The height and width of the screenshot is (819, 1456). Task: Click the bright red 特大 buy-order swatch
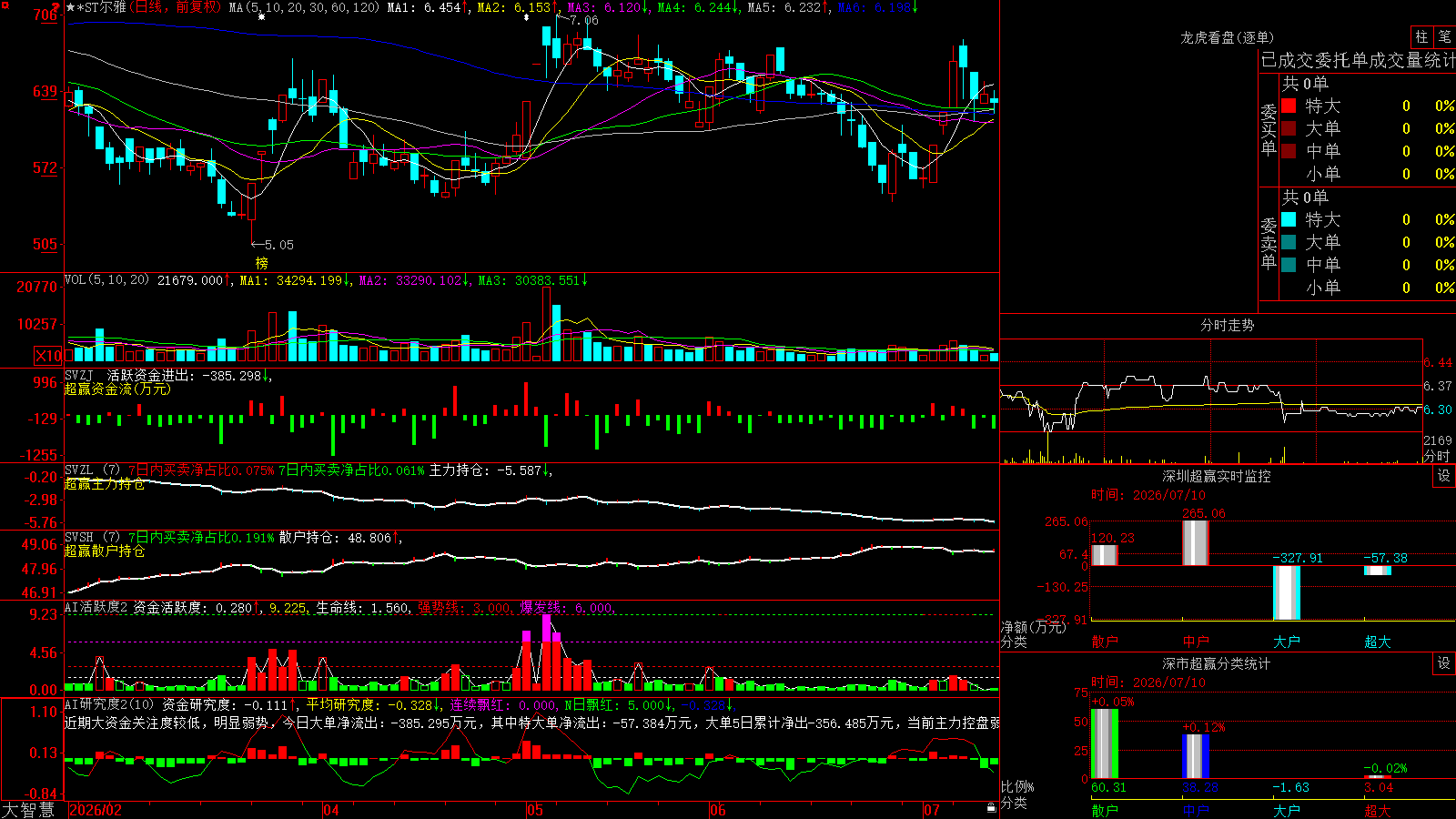pyautogui.click(x=1289, y=106)
